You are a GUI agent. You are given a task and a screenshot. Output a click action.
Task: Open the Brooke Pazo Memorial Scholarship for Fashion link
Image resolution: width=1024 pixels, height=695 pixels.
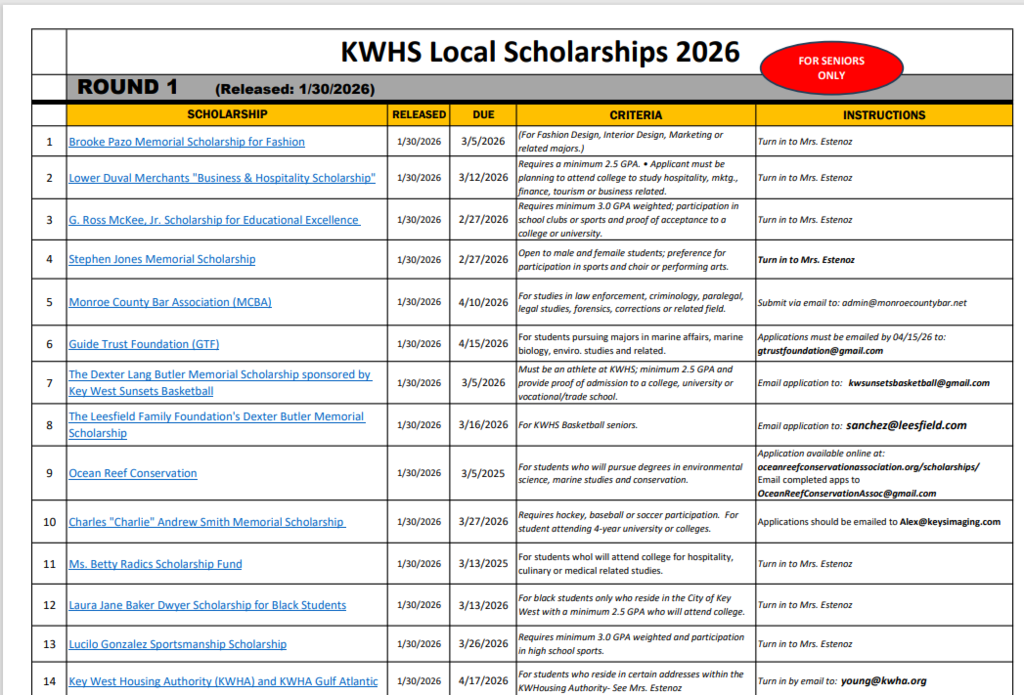(186, 142)
